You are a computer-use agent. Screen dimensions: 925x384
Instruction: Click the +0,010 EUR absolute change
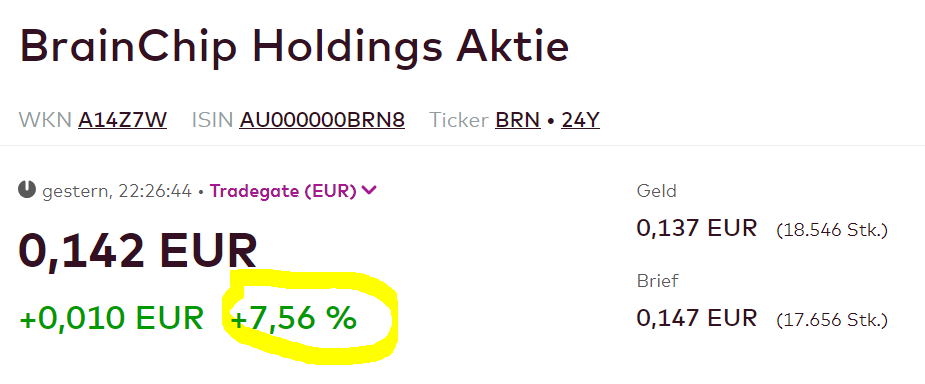tap(111, 319)
